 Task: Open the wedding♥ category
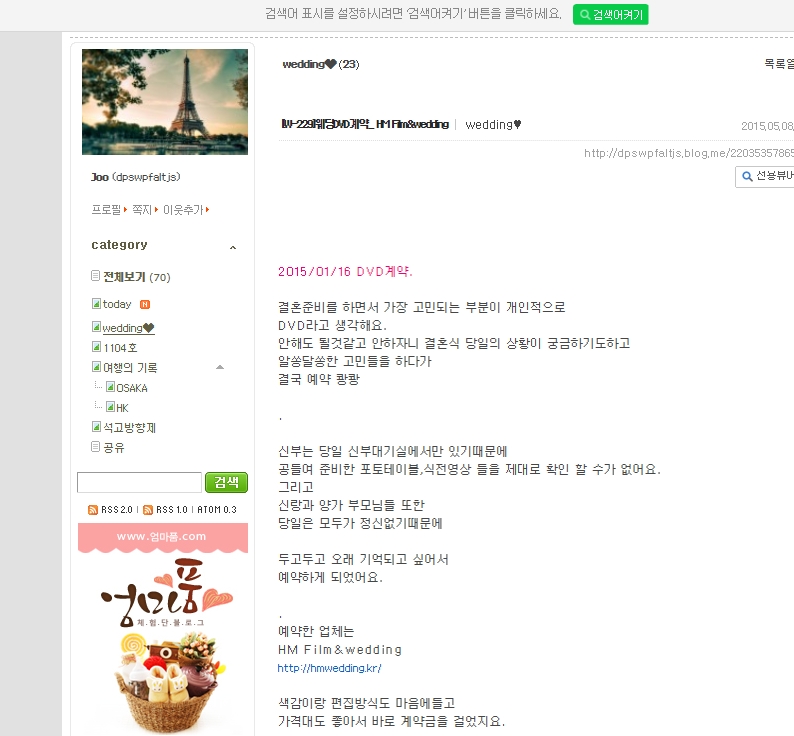click(x=128, y=328)
